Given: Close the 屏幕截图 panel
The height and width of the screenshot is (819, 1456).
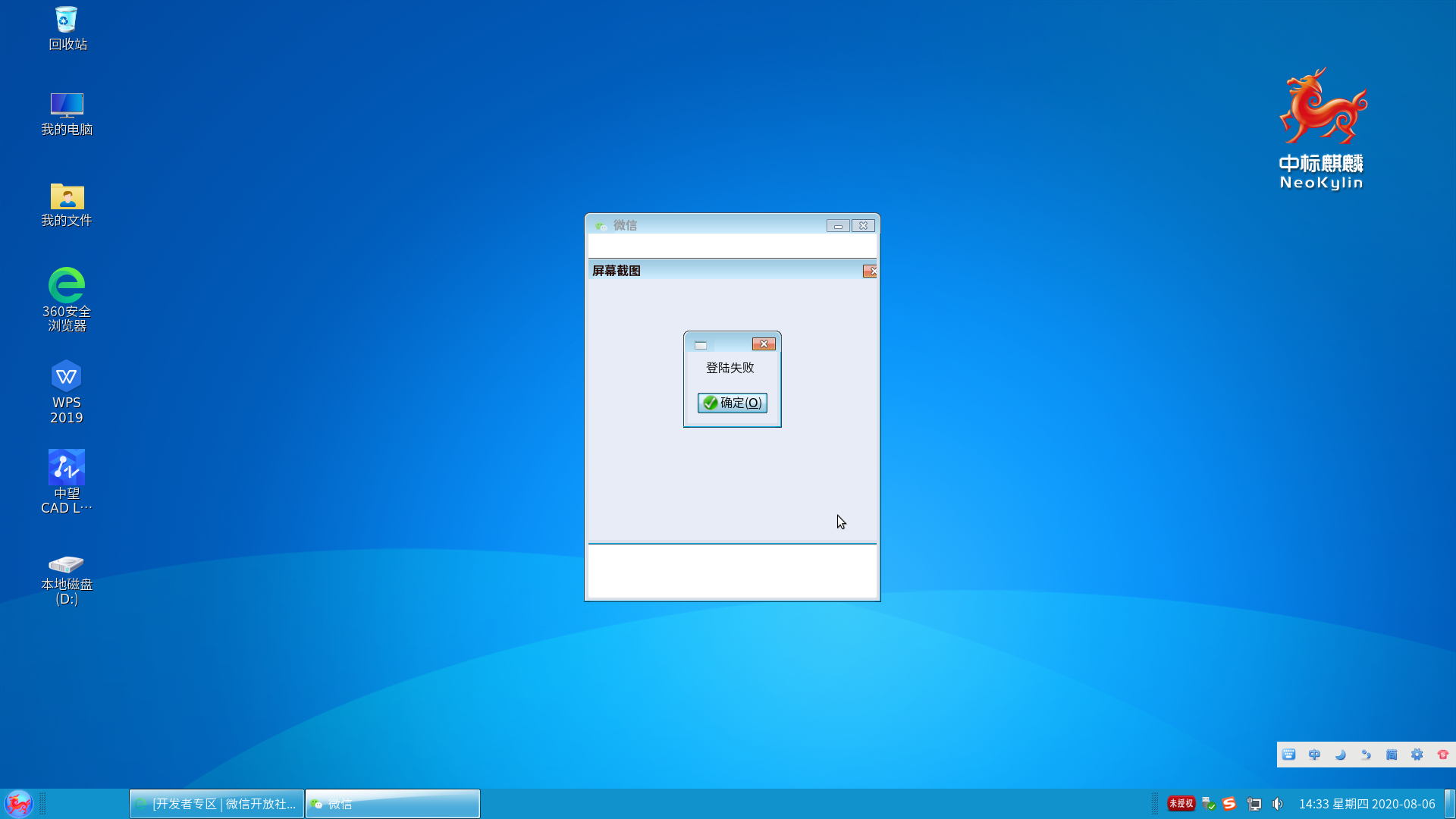Looking at the screenshot, I should tap(870, 271).
